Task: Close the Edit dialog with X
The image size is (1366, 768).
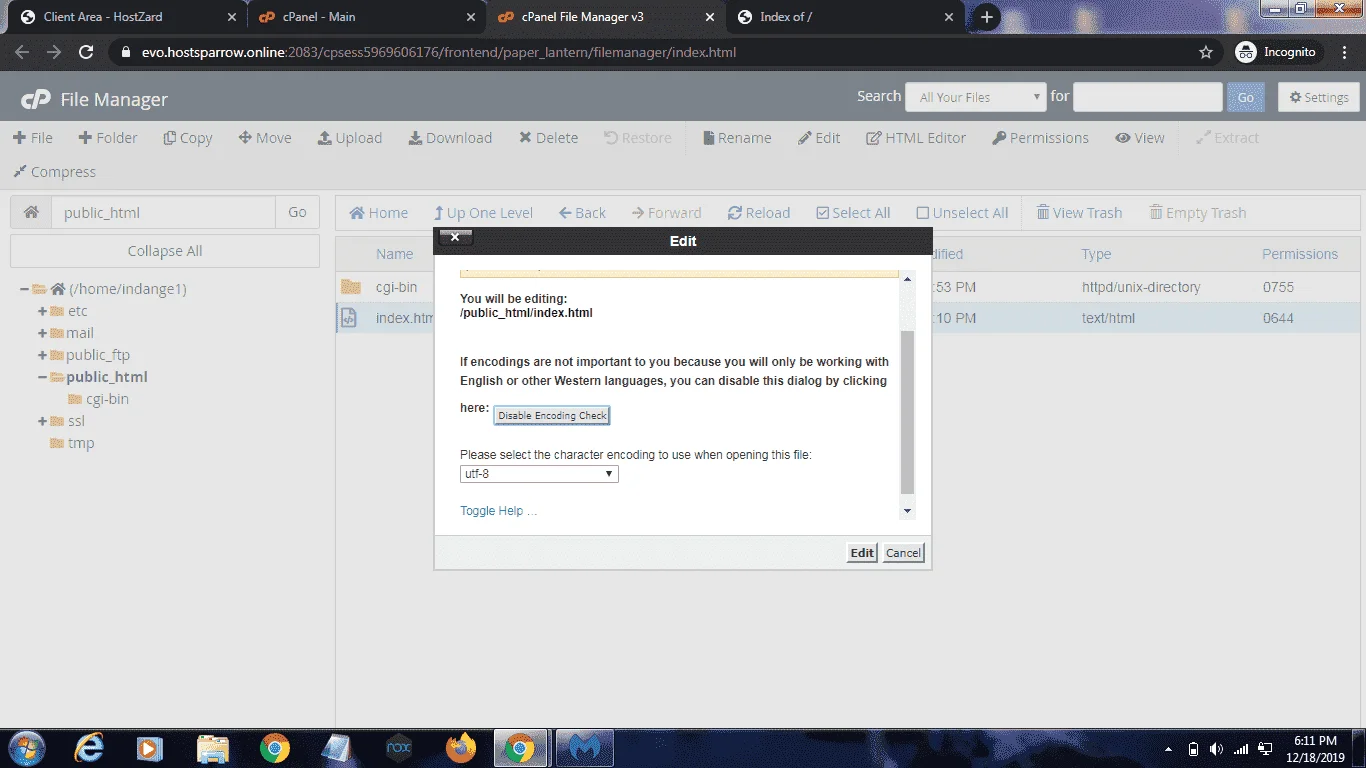Action: pos(455,238)
